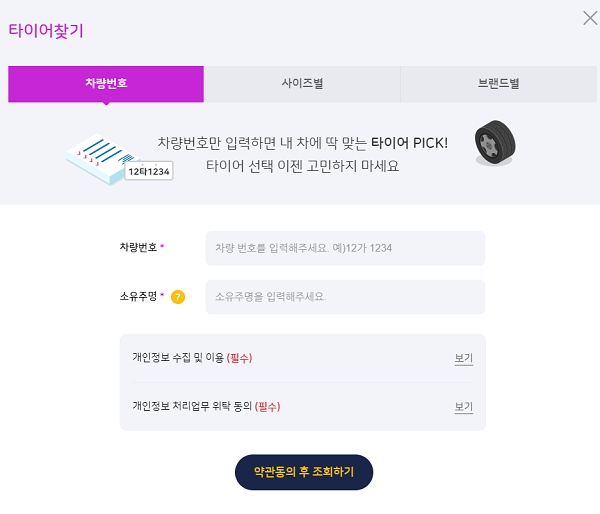Viewport: 600px width, 514px height.
Task: Select the 차량번호 tab
Action: (106, 83)
